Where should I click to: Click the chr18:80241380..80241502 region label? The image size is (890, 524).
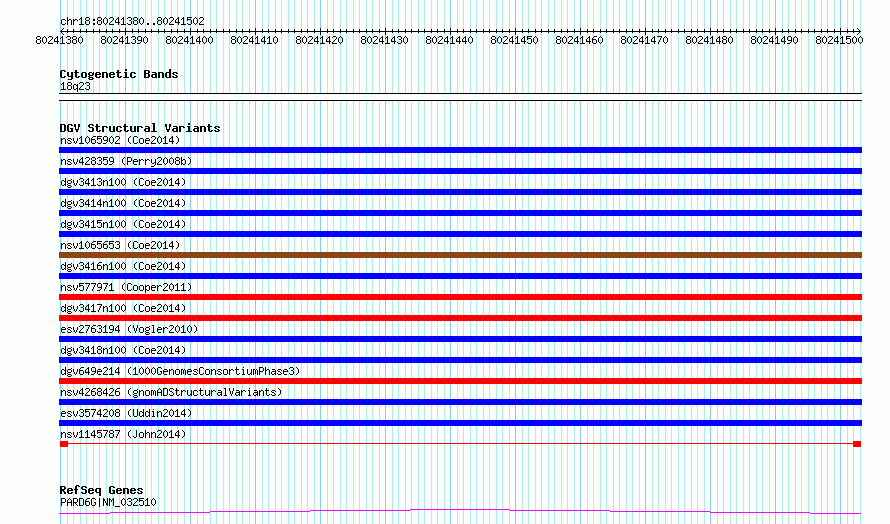point(132,21)
